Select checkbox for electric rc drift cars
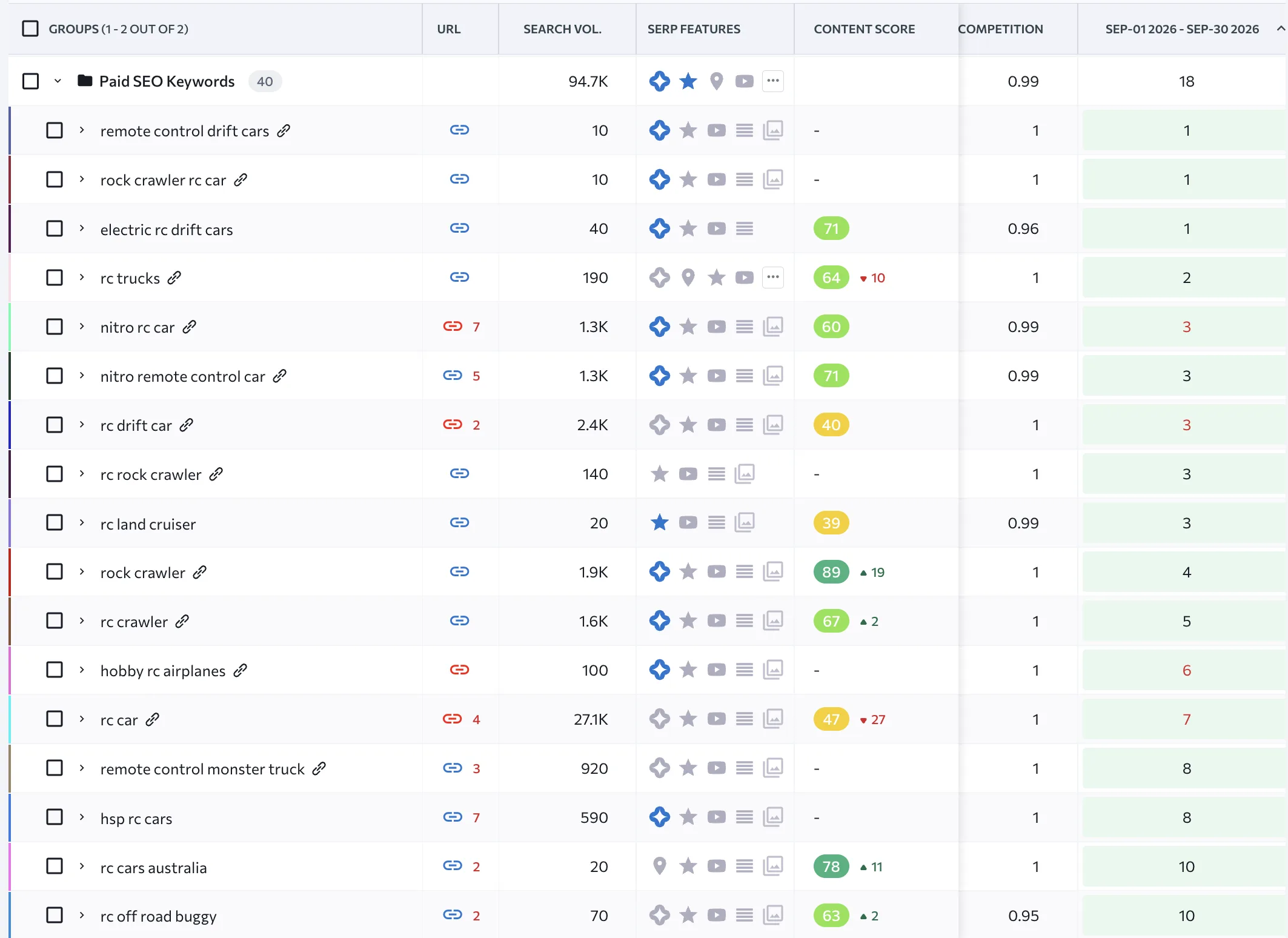 point(55,228)
